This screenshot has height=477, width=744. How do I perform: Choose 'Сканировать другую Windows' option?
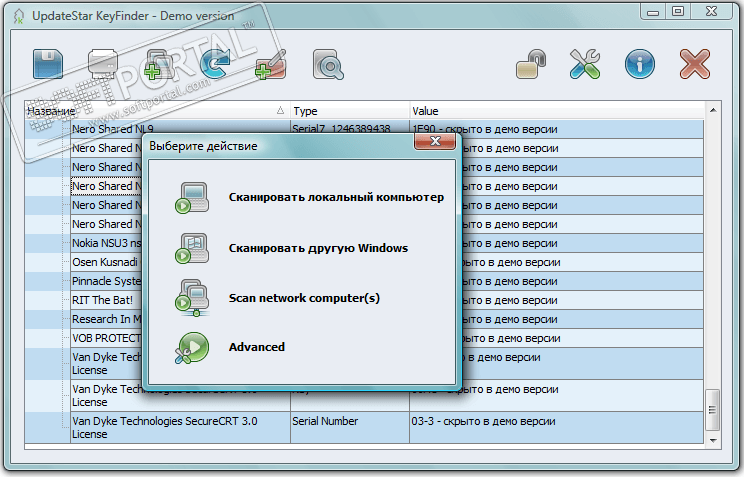coord(318,248)
